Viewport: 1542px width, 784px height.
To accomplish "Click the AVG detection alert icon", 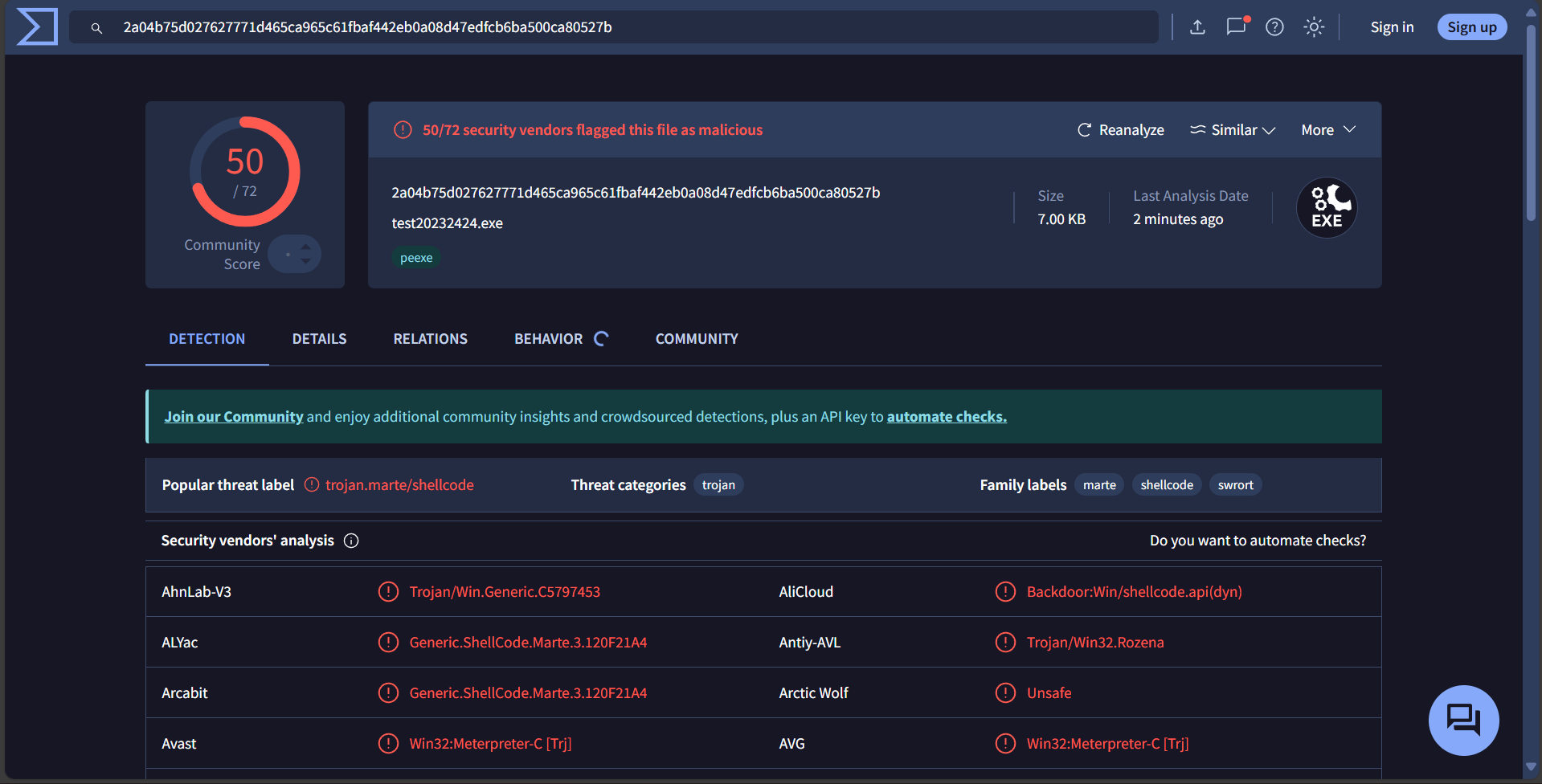I will [1005, 743].
